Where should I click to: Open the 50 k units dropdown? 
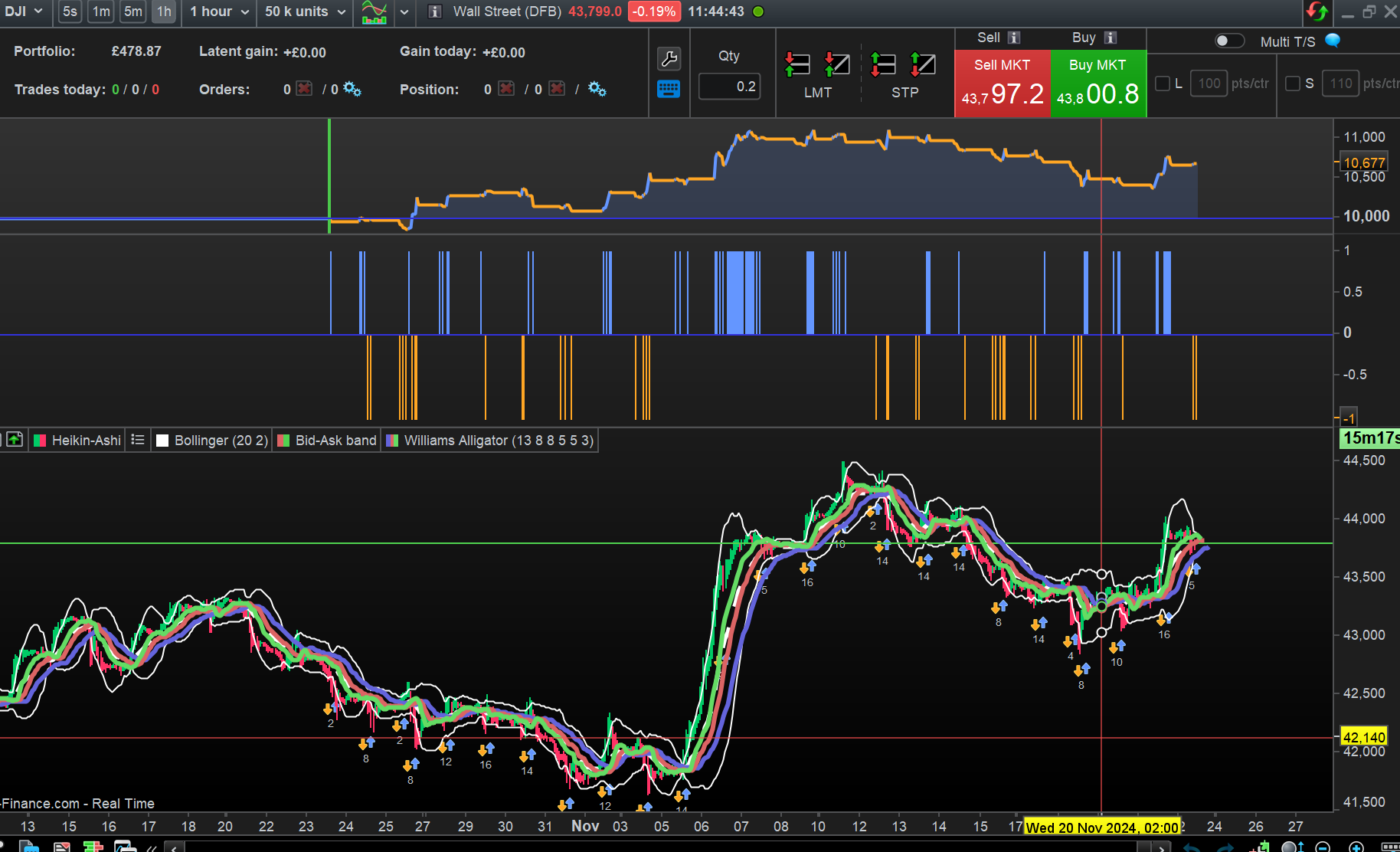point(305,11)
